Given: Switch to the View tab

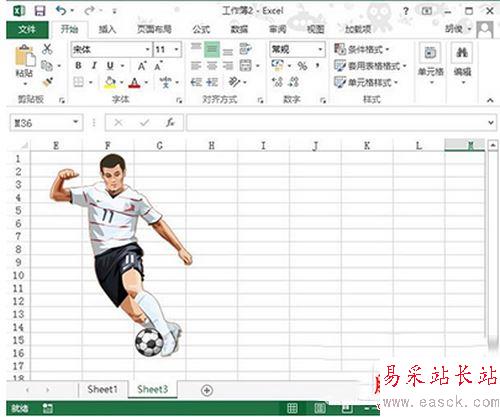Looking at the screenshot, I should click(x=316, y=29).
